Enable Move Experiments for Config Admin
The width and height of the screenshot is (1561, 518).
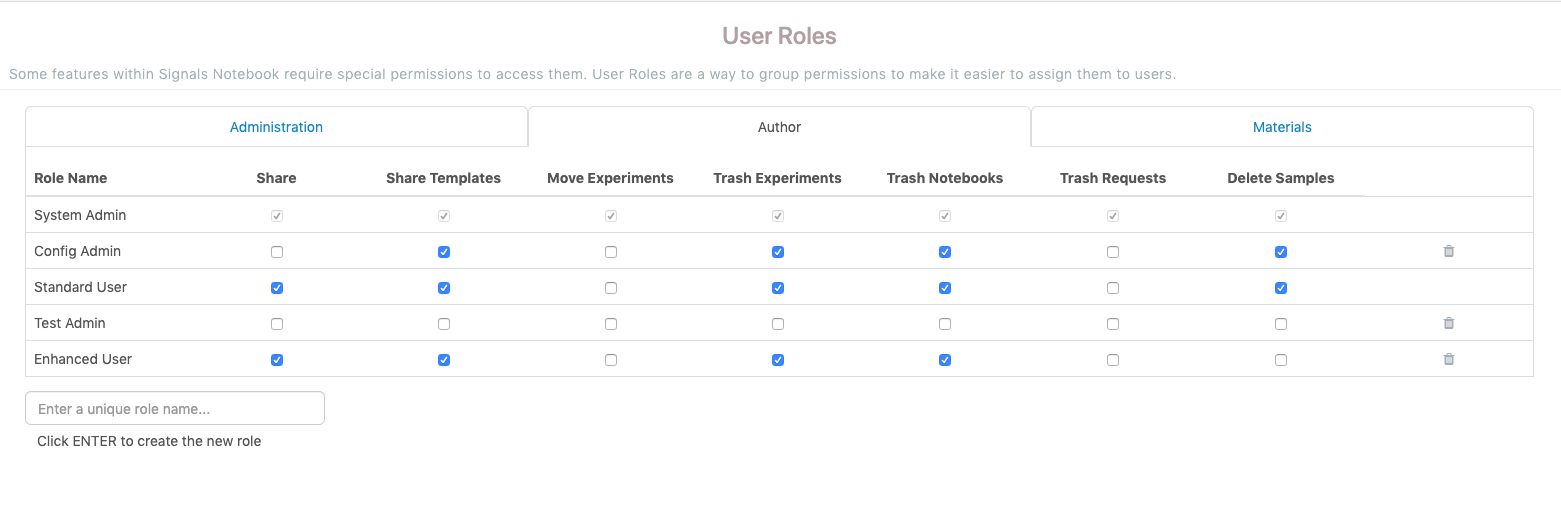pos(611,252)
